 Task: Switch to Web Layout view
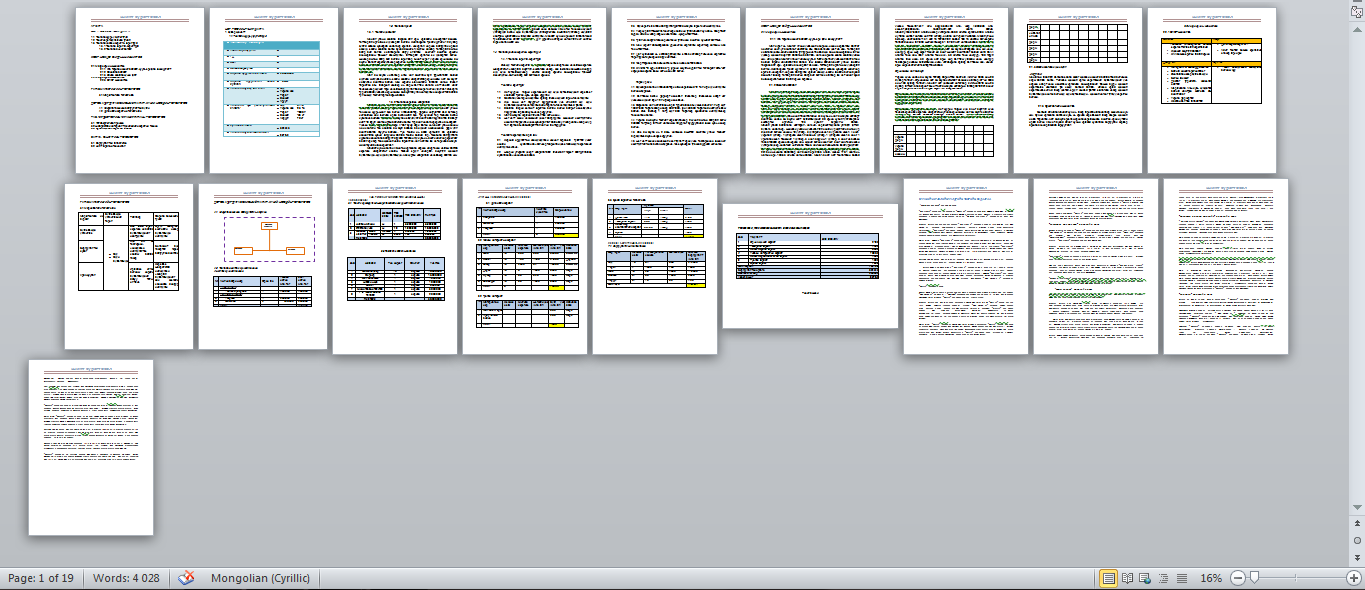1145,578
